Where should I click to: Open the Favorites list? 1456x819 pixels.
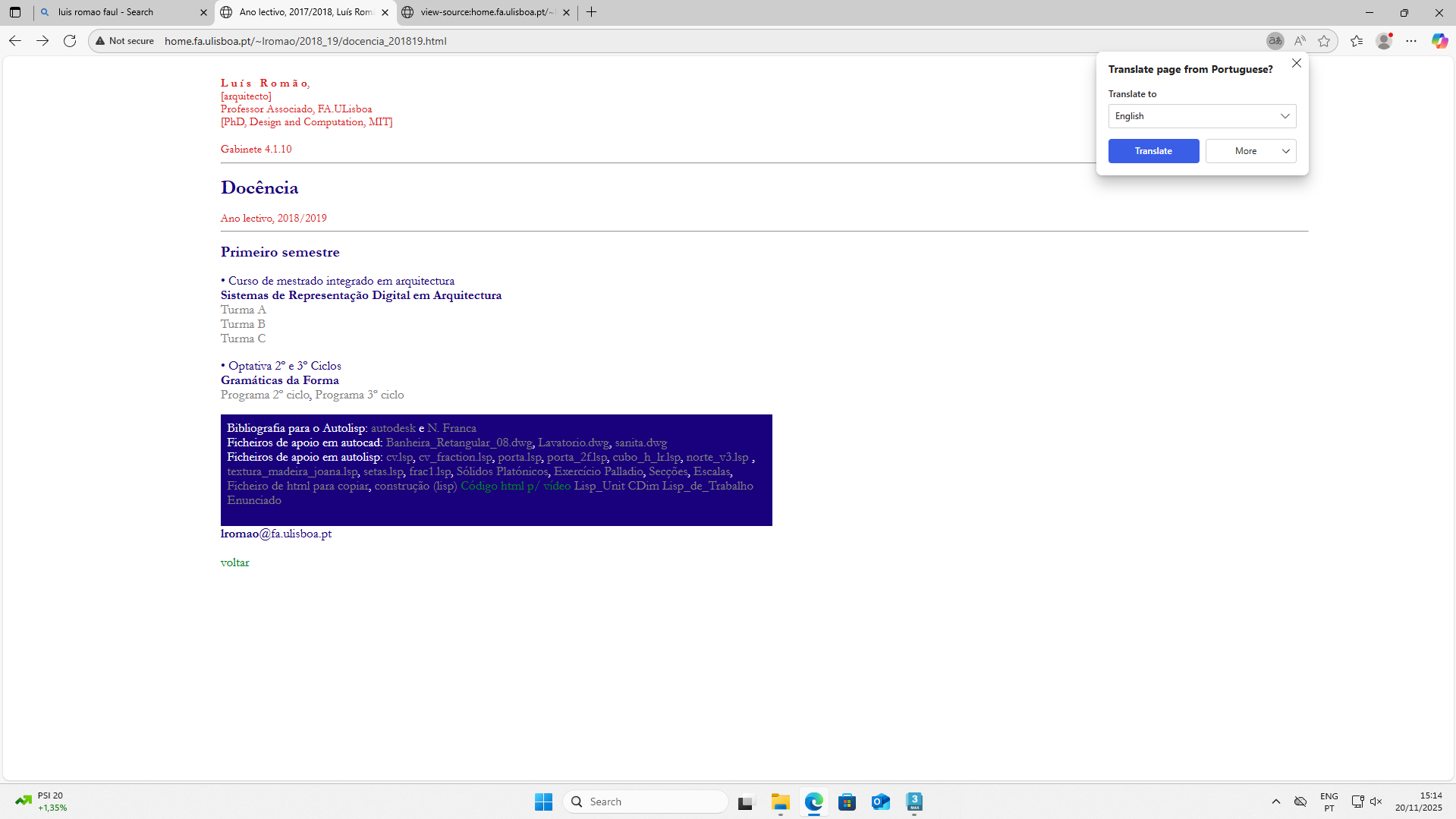[x=1357, y=41]
